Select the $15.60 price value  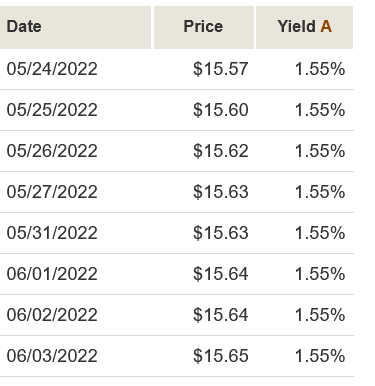tap(221, 110)
